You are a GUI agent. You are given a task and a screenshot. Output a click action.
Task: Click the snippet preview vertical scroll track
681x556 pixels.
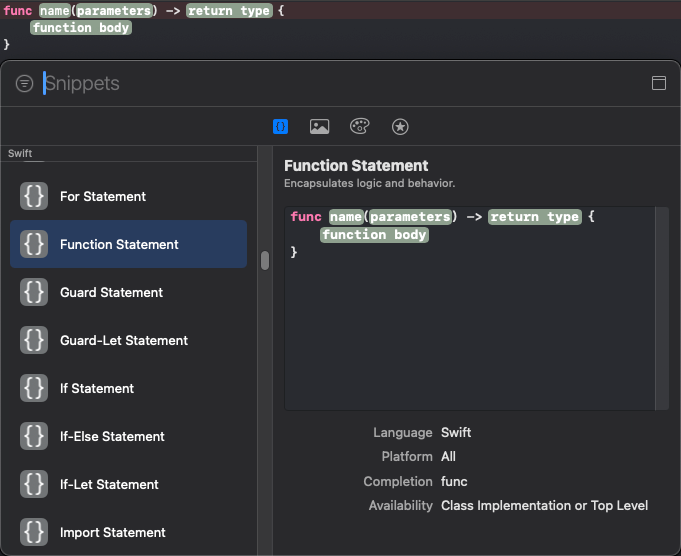pyautogui.click(x=662, y=308)
